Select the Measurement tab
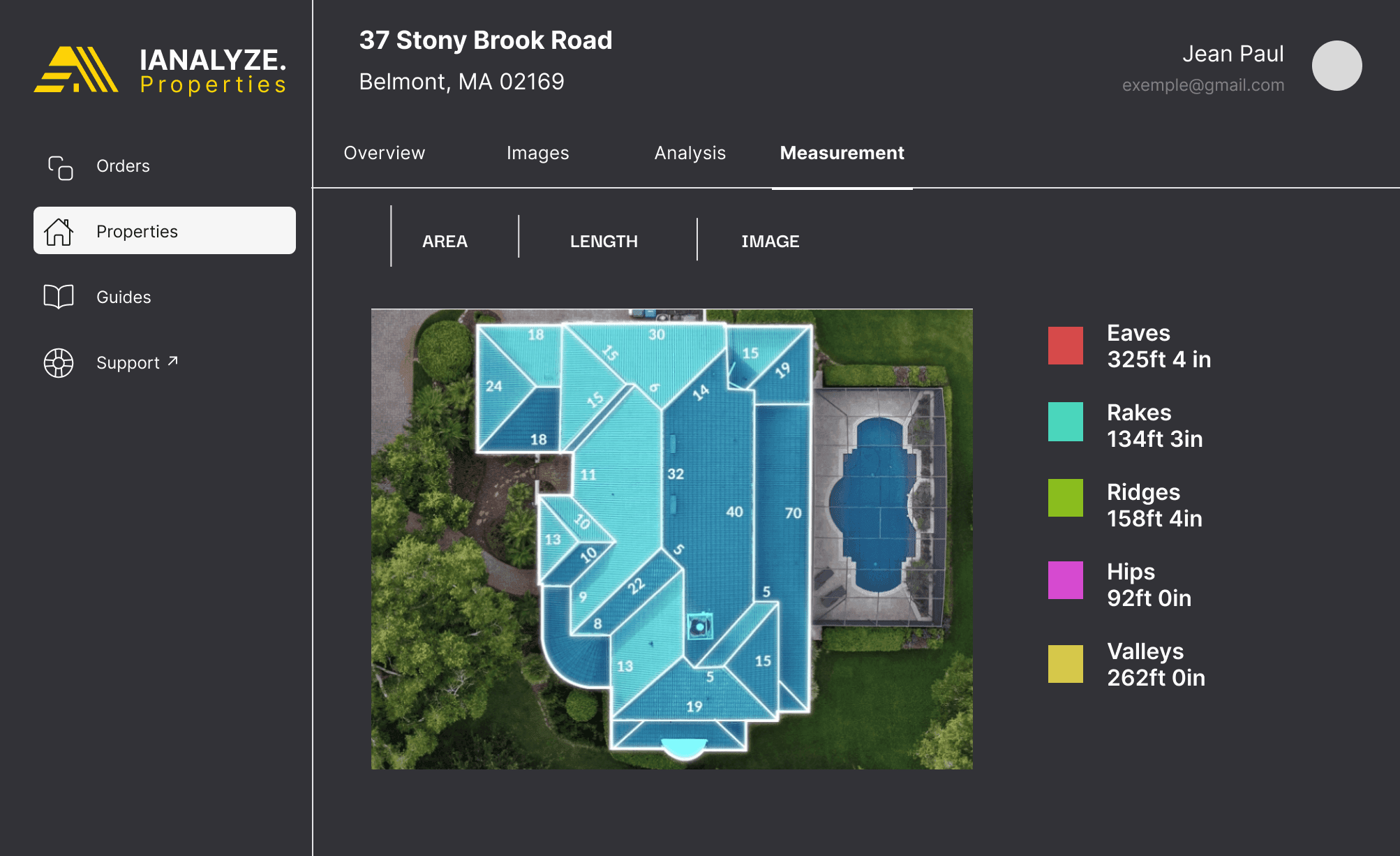This screenshot has height=856, width=1400. (x=842, y=153)
